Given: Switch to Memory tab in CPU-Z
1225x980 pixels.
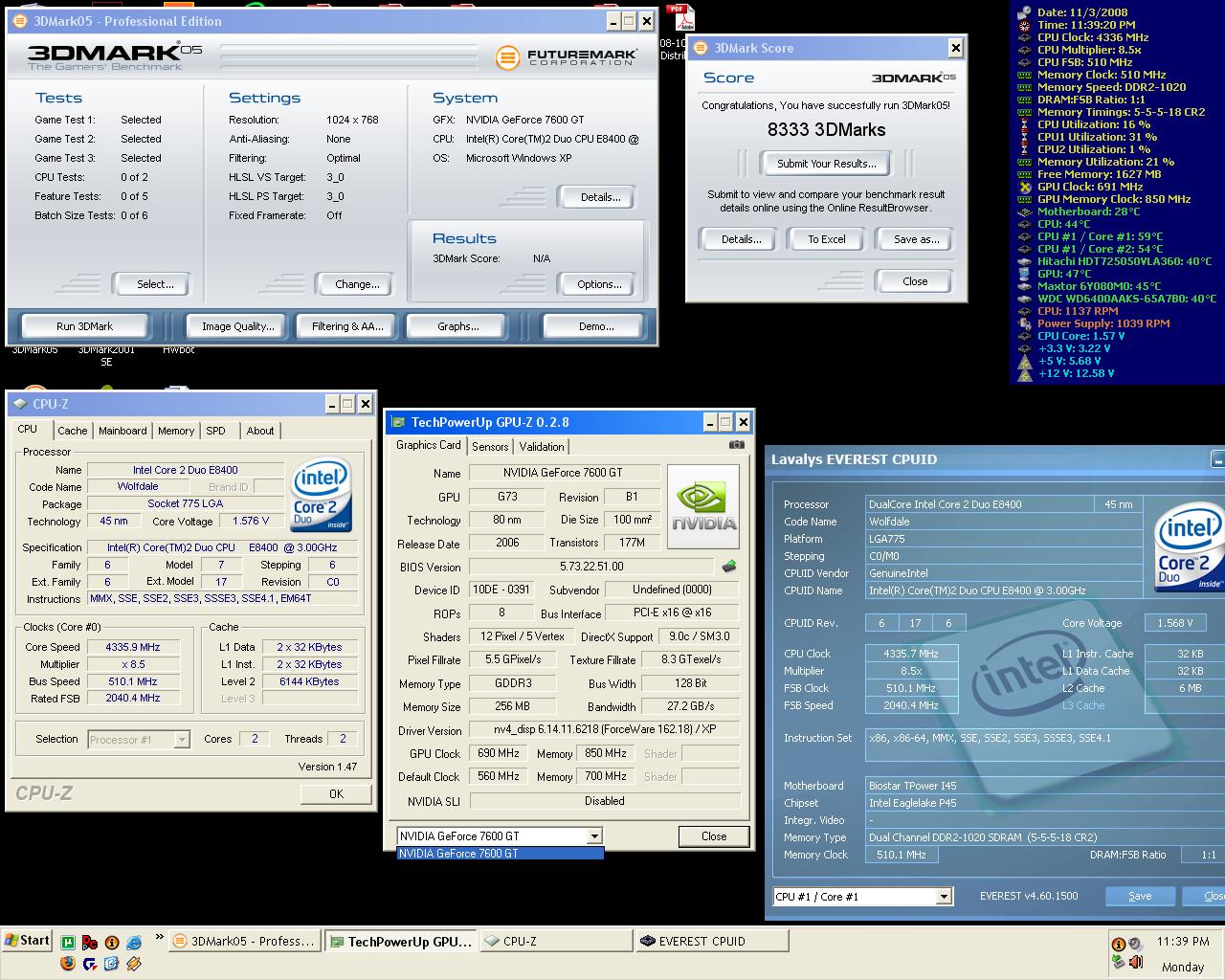Looking at the screenshot, I should point(176,431).
